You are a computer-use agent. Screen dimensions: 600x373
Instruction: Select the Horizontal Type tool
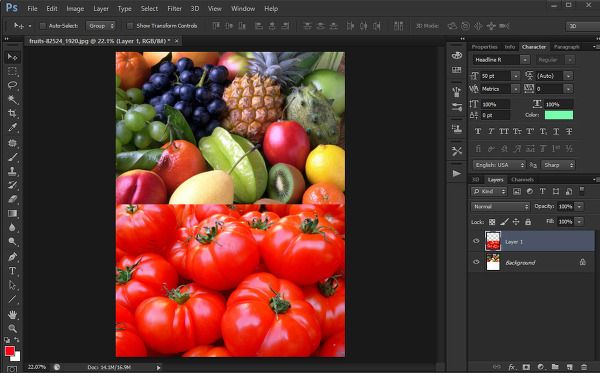[12, 271]
